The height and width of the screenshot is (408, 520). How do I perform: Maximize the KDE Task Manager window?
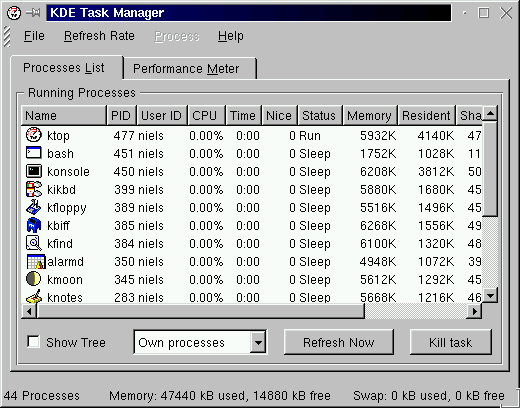tap(484, 13)
